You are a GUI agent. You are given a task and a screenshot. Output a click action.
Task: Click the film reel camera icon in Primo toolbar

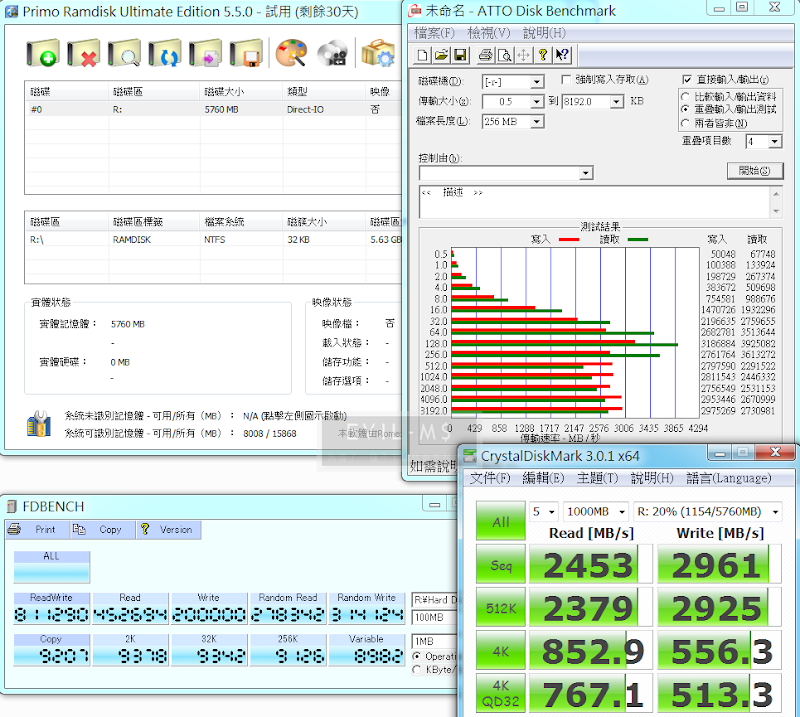(332, 53)
